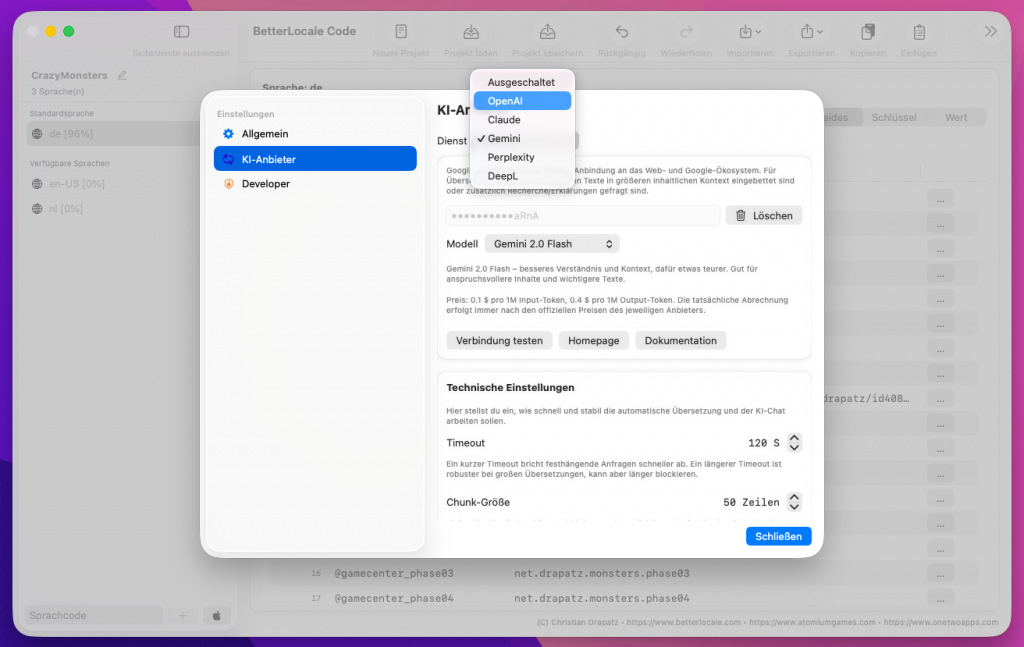The image size is (1024, 647).
Task: Adjust the Chunk-Größe stepper arrows
Action: 794,502
